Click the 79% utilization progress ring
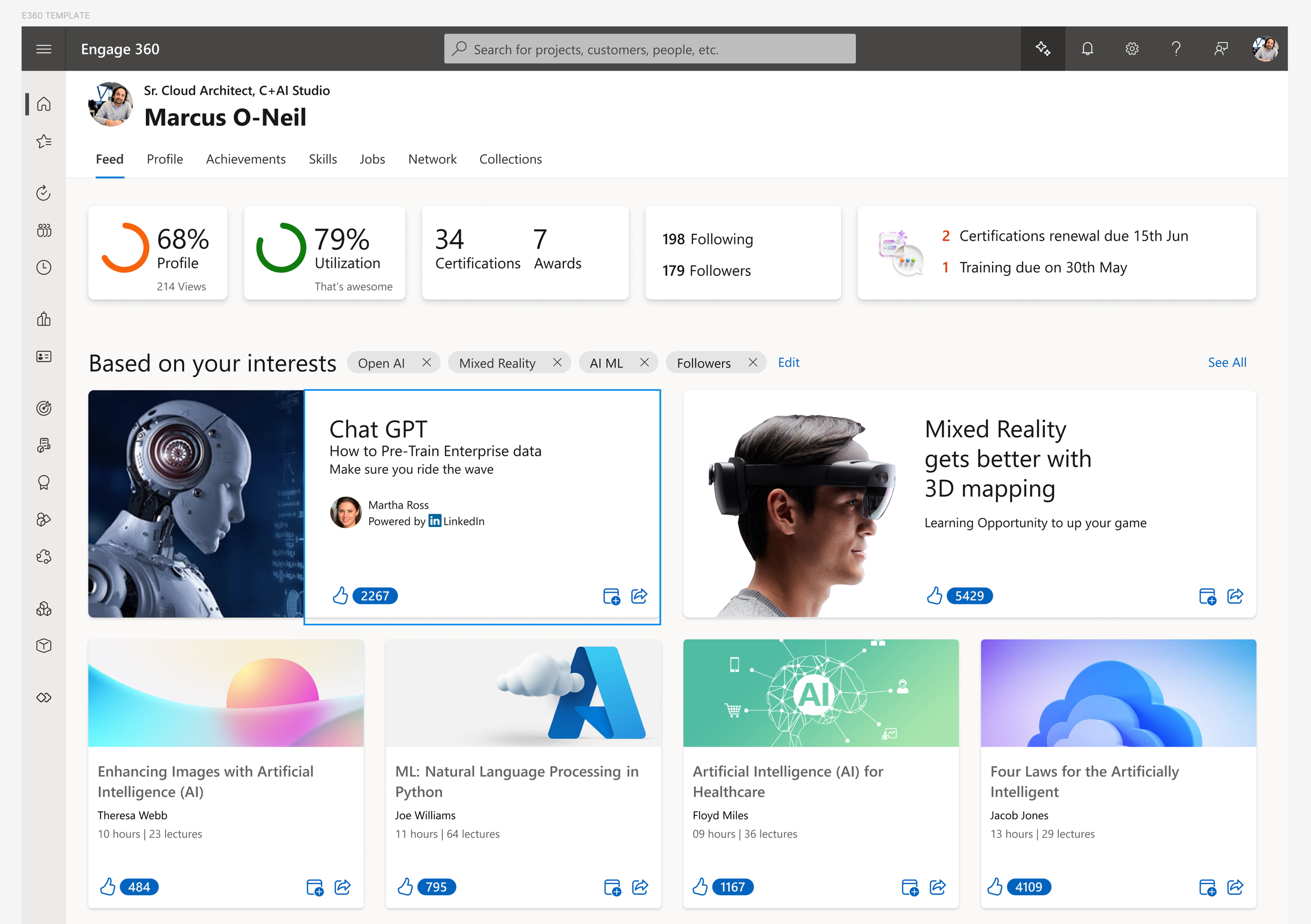This screenshot has height=924, width=1311. pos(281,248)
